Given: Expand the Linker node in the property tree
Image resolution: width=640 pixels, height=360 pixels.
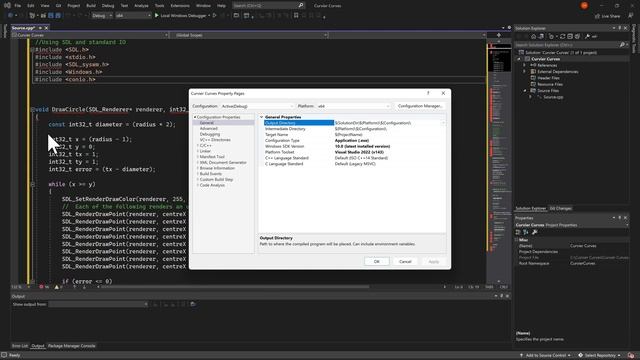Looking at the screenshot, I should (198, 151).
